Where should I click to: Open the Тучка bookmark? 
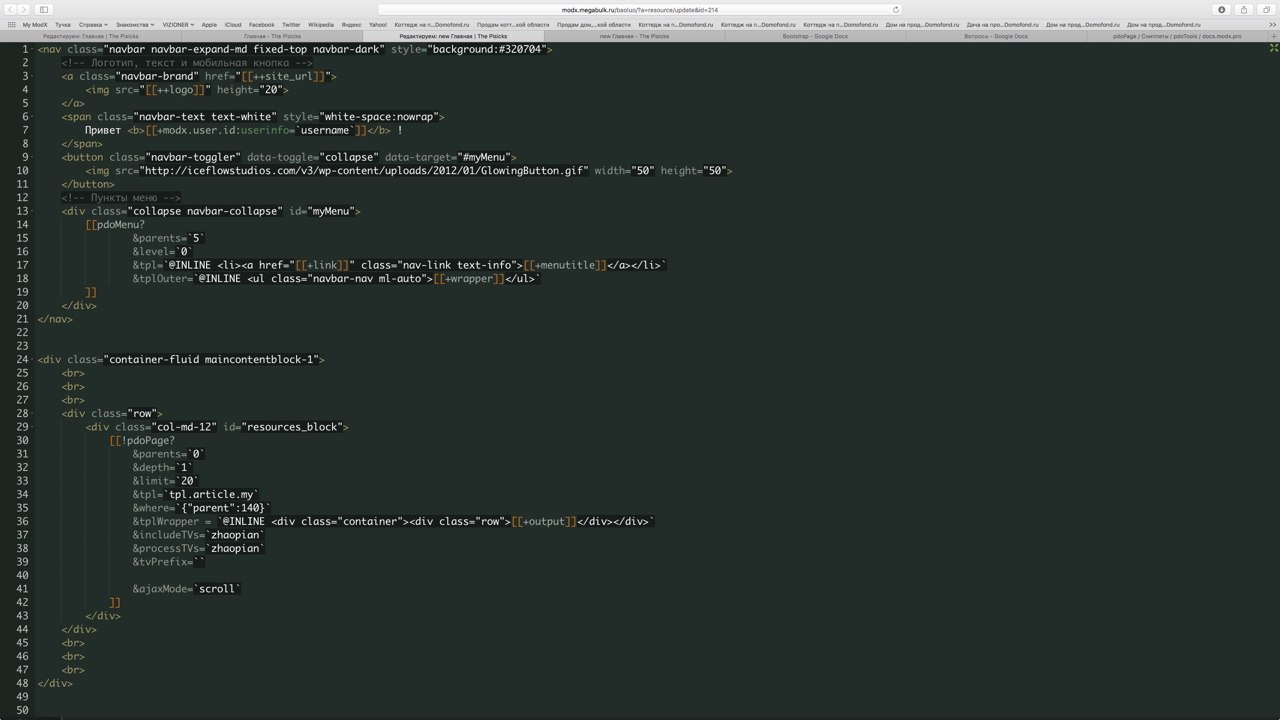tap(63, 24)
